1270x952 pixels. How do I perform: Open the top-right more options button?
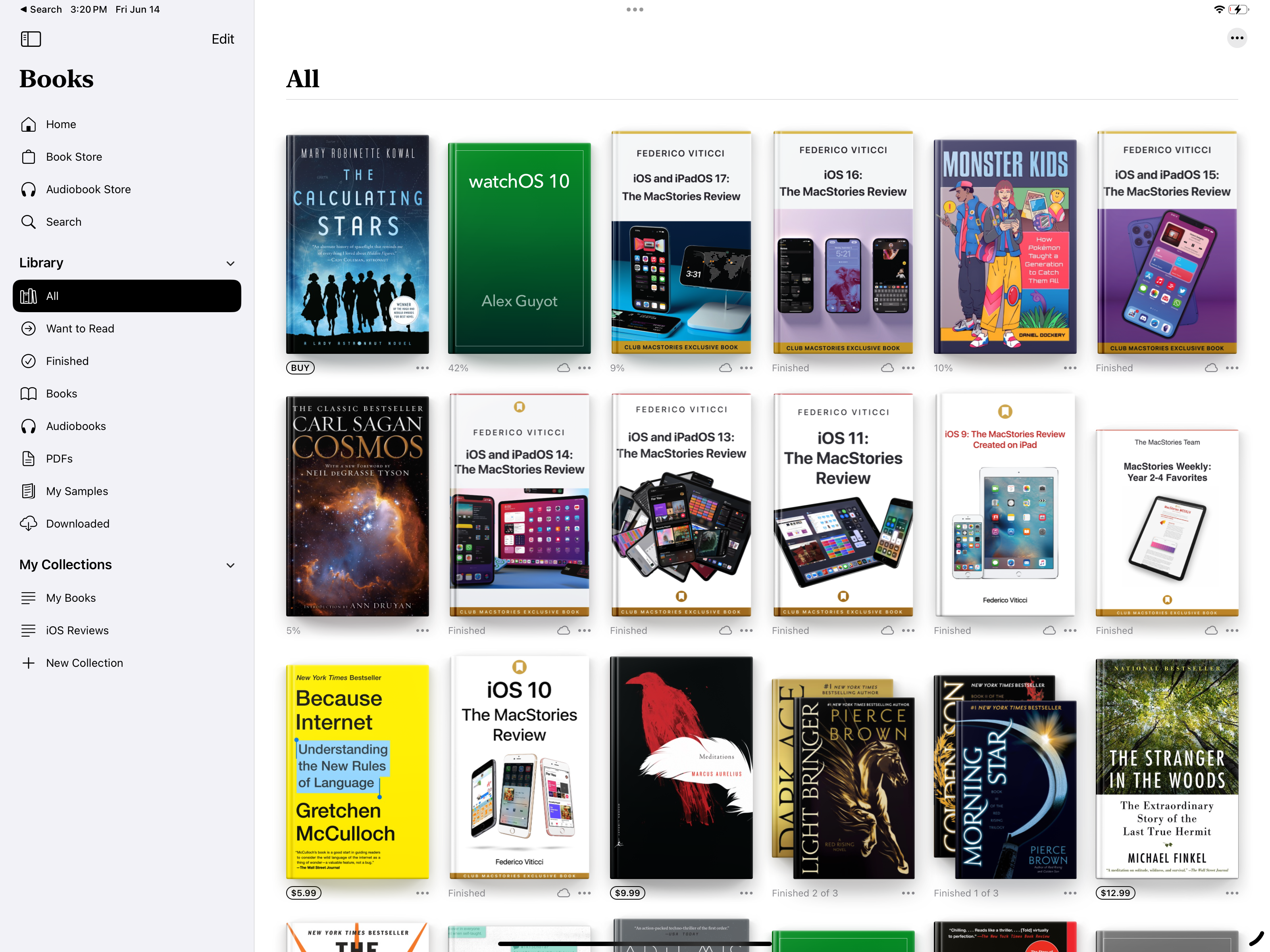[1237, 38]
